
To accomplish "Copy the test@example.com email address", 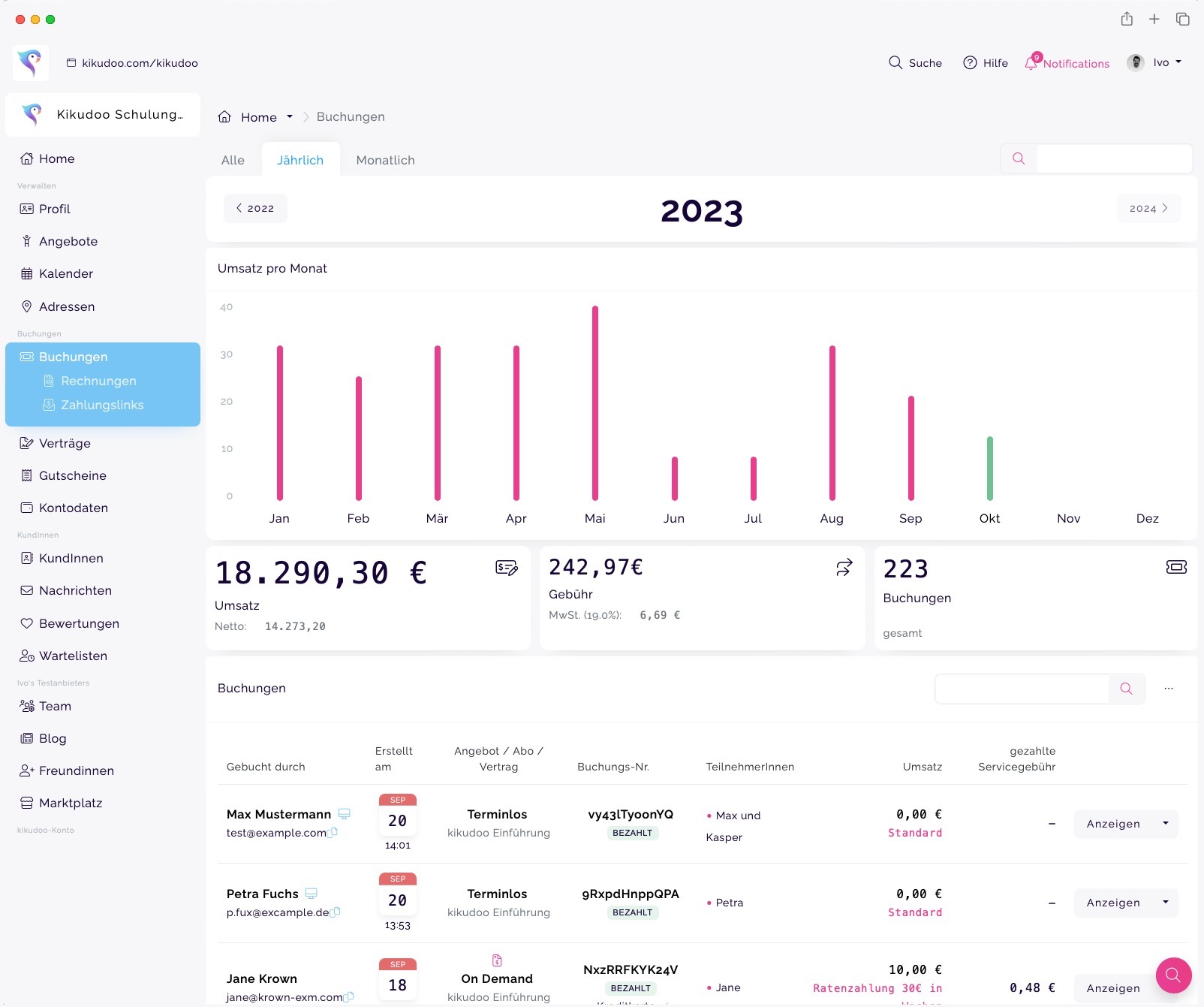I will (x=333, y=832).
